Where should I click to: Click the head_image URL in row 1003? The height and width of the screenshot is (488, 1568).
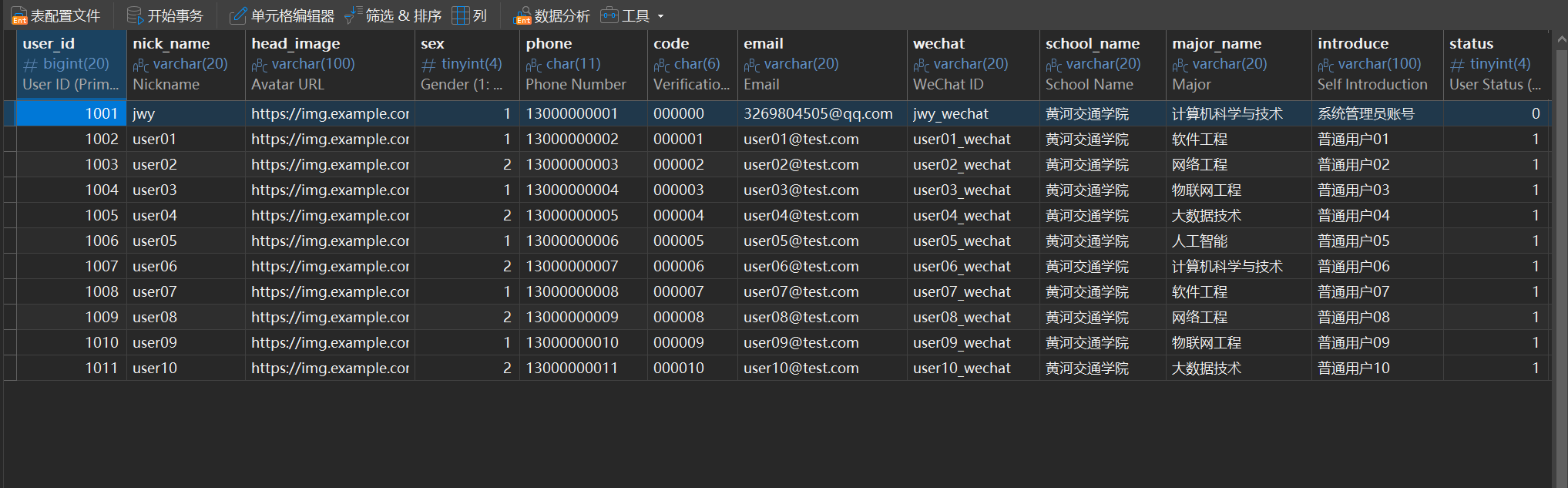pos(330,164)
